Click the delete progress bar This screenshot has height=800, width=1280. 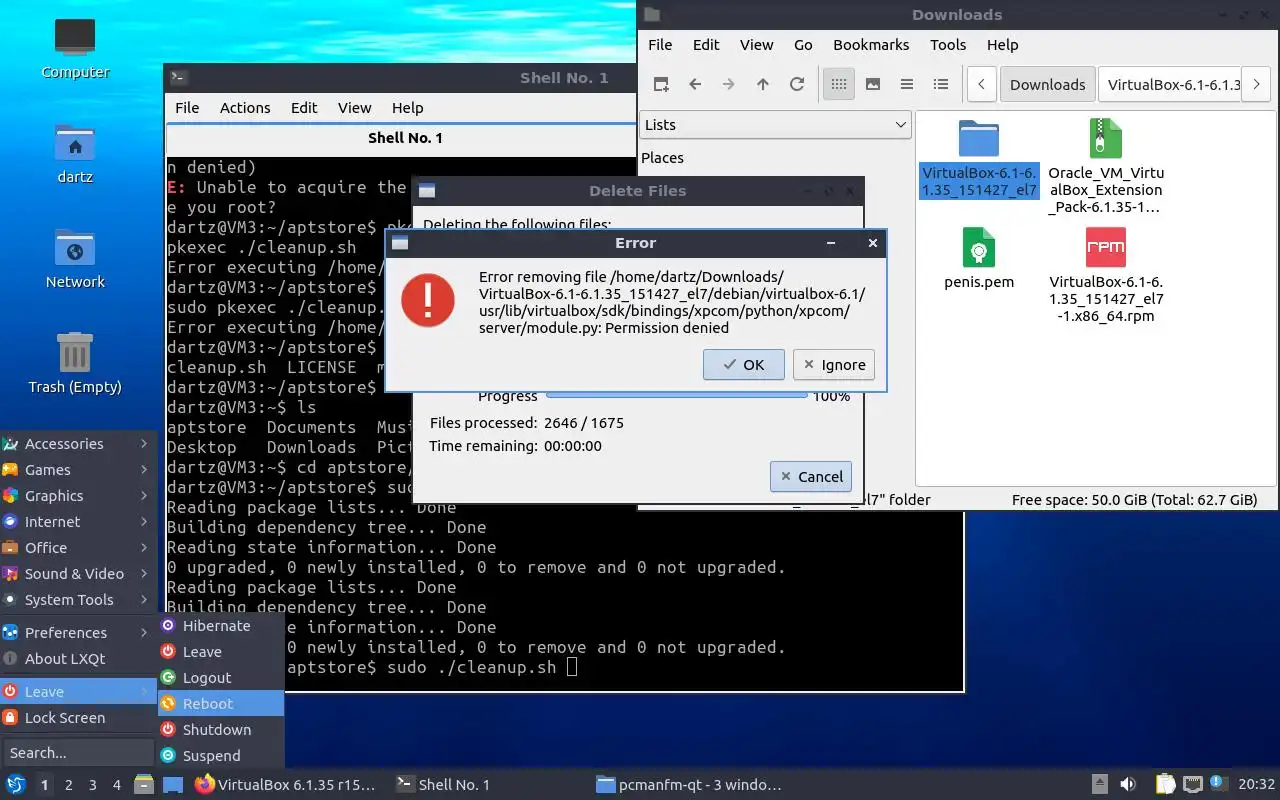[x=677, y=395]
